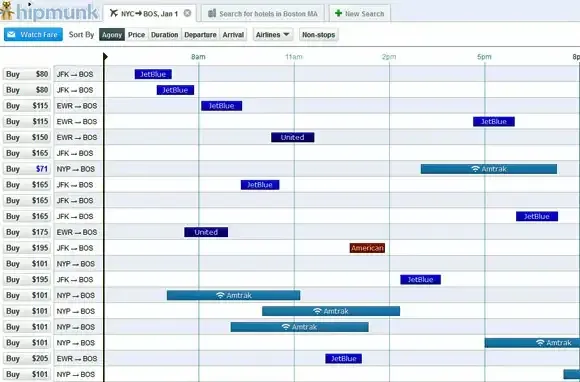Viewport: 580px width, 382px height.
Task: Toggle the Non-stops filter
Action: pyautogui.click(x=318, y=35)
